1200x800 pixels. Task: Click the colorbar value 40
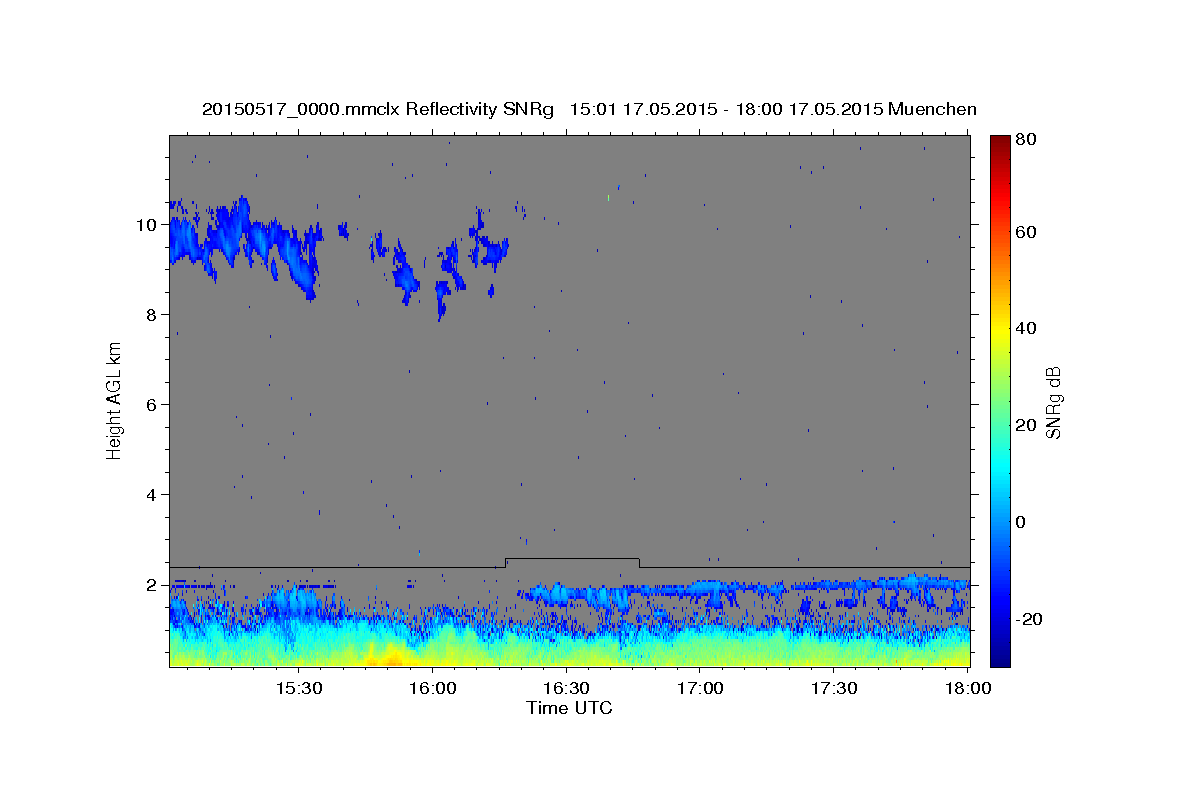(x=1028, y=328)
